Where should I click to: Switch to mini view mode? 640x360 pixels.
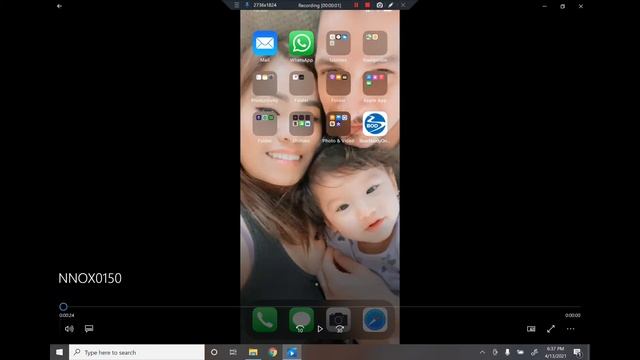pyautogui.click(x=531, y=329)
